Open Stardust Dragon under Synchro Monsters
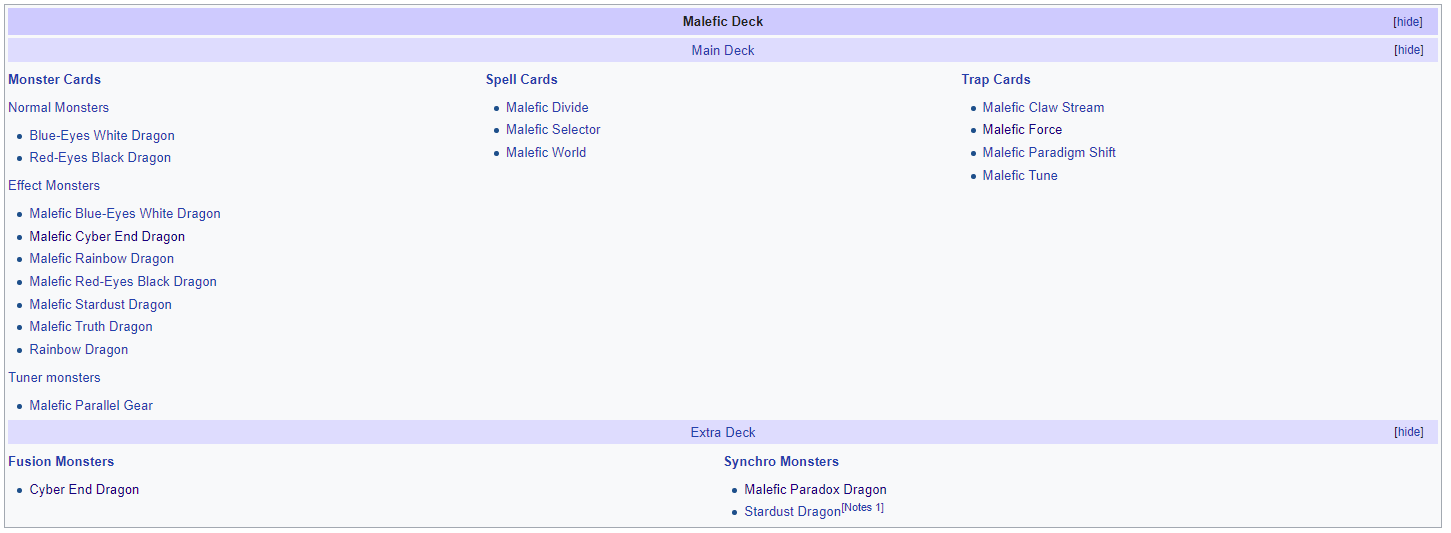 (792, 511)
